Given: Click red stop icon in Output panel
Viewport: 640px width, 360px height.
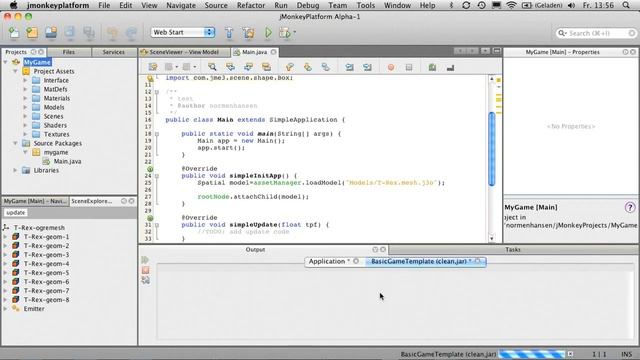Looking at the screenshot, I should pos(145,270).
